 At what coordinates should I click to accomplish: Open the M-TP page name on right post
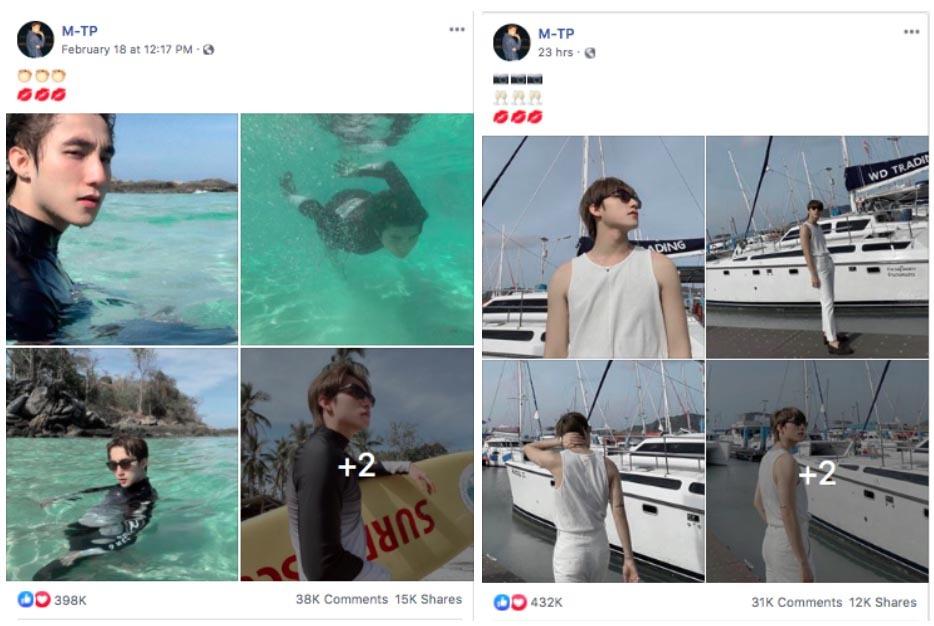click(x=557, y=34)
